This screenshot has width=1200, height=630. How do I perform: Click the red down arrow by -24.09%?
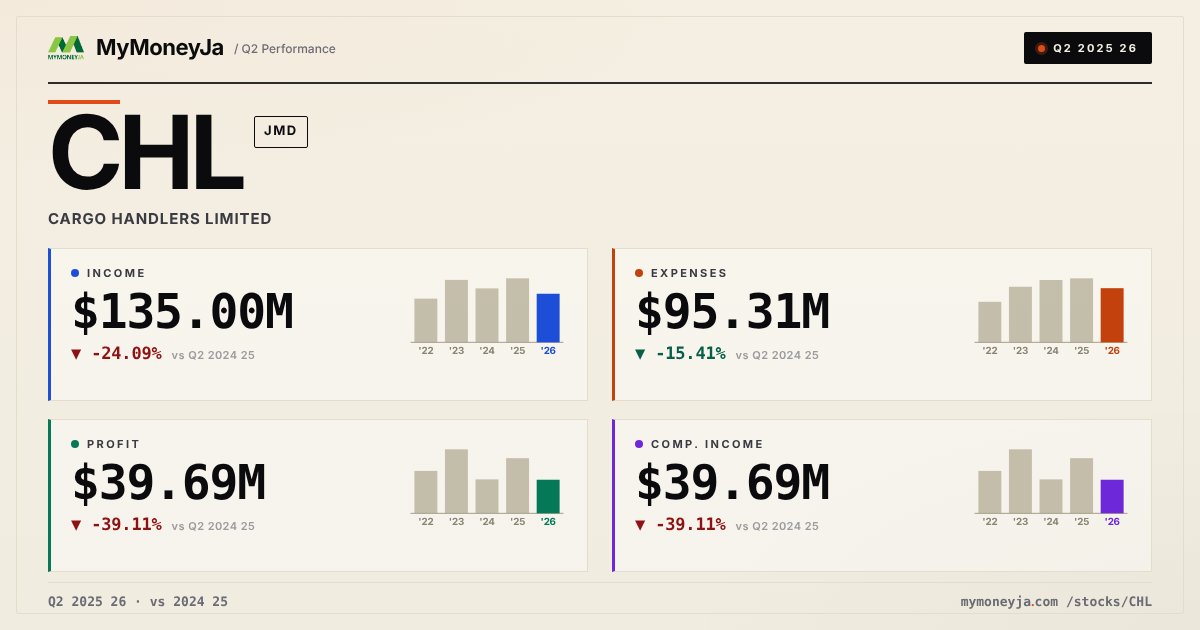(x=77, y=354)
